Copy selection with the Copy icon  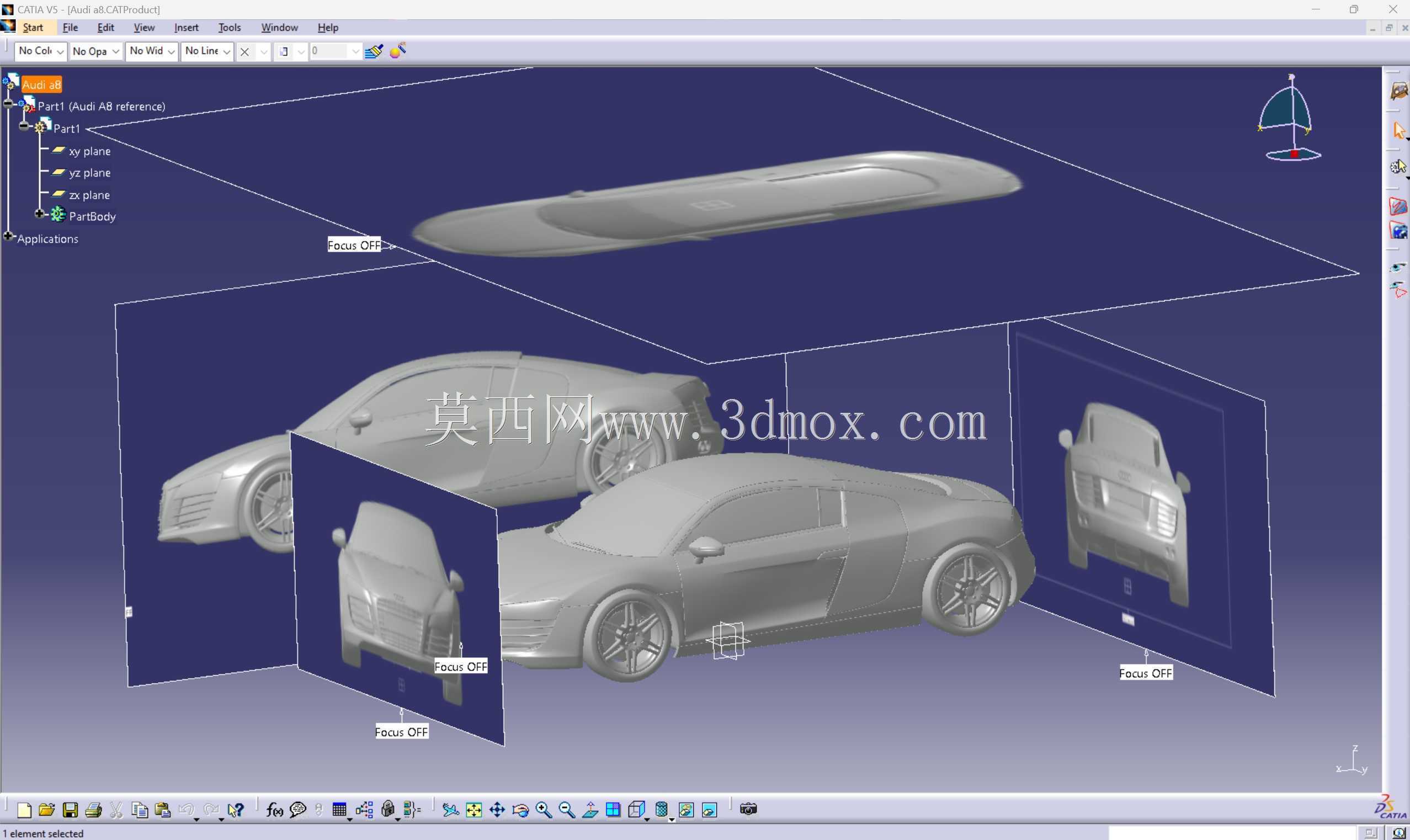(x=139, y=810)
